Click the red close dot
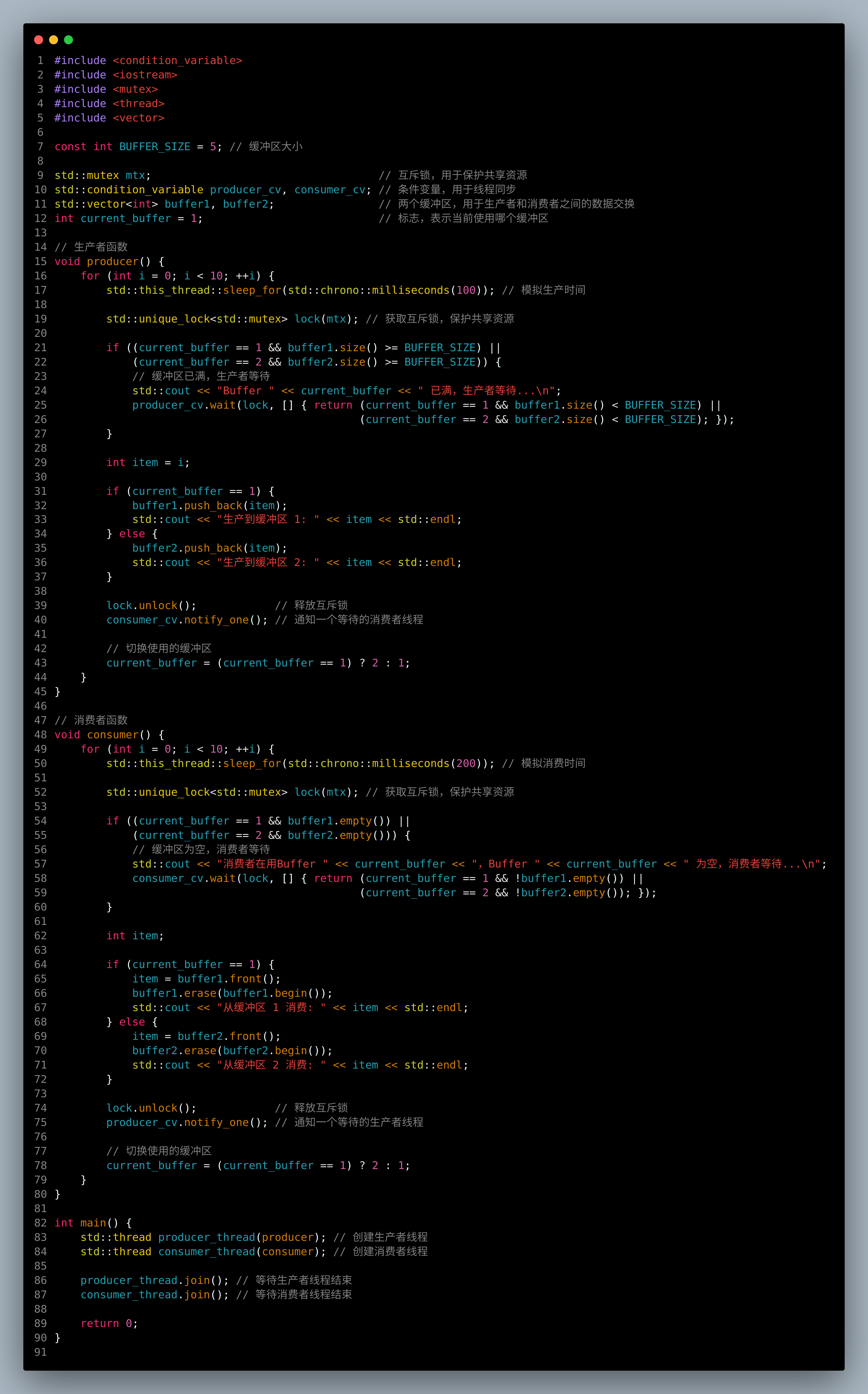The height and width of the screenshot is (1394, 868). tap(39, 39)
